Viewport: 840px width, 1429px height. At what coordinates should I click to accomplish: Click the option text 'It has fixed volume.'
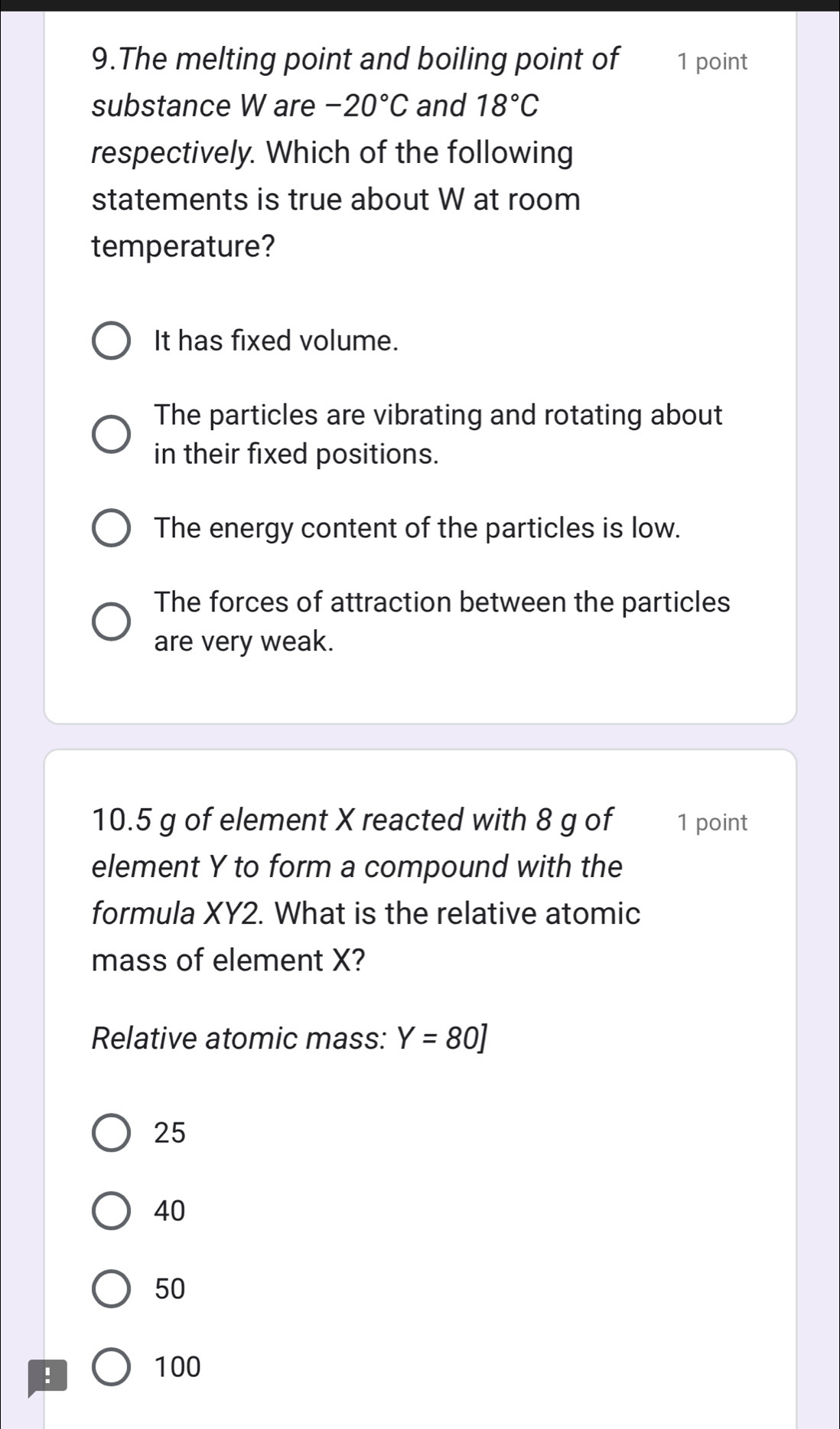click(x=276, y=341)
